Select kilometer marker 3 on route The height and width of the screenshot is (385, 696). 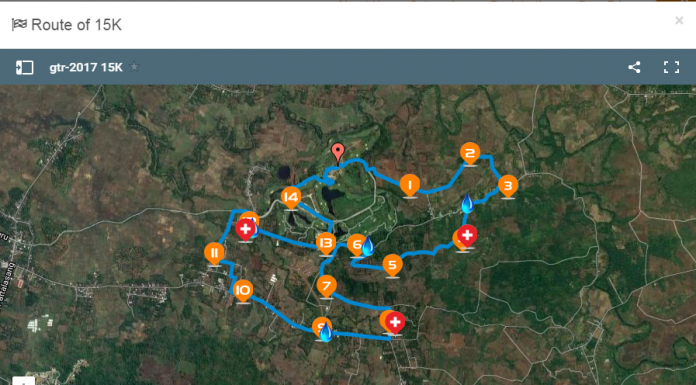click(x=508, y=187)
